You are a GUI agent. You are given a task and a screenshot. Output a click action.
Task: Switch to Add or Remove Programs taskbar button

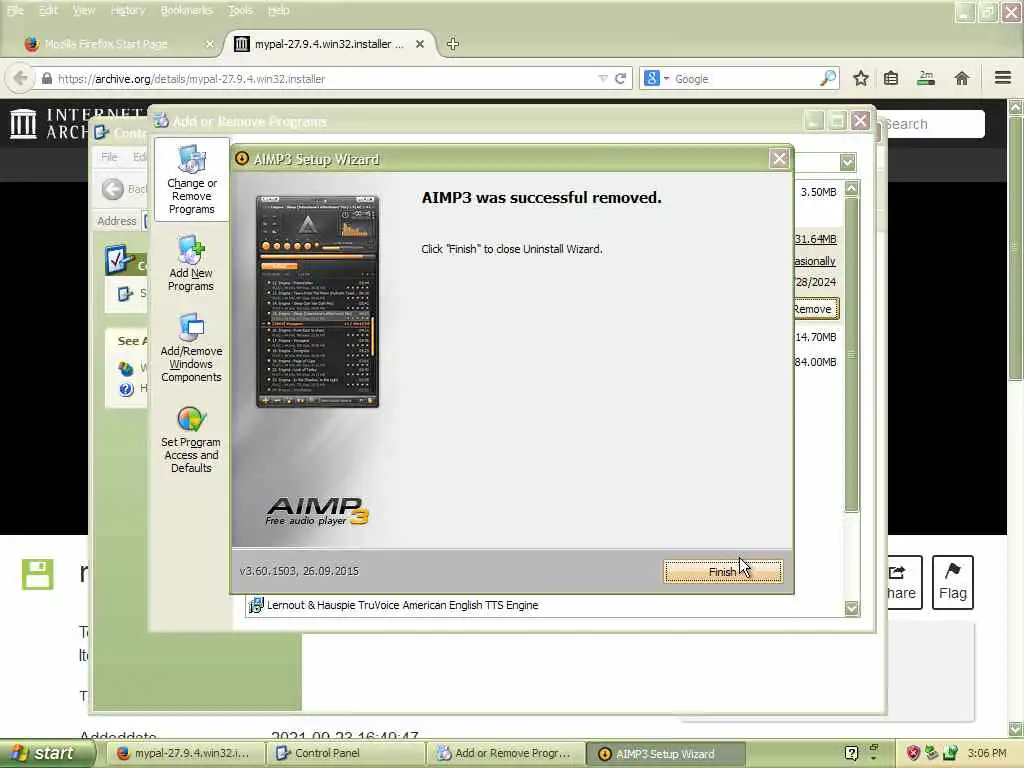point(505,753)
